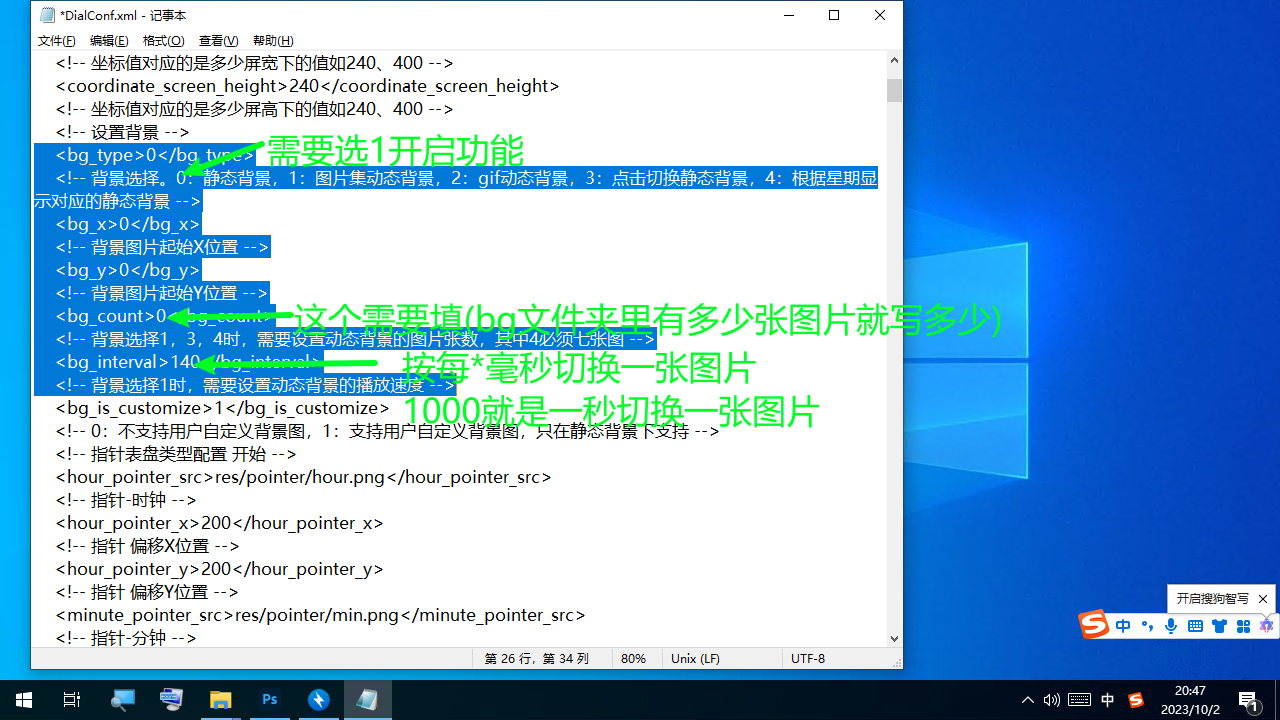Open the 文件(F) menu
The image size is (1280, 720).
click(56, 41)
